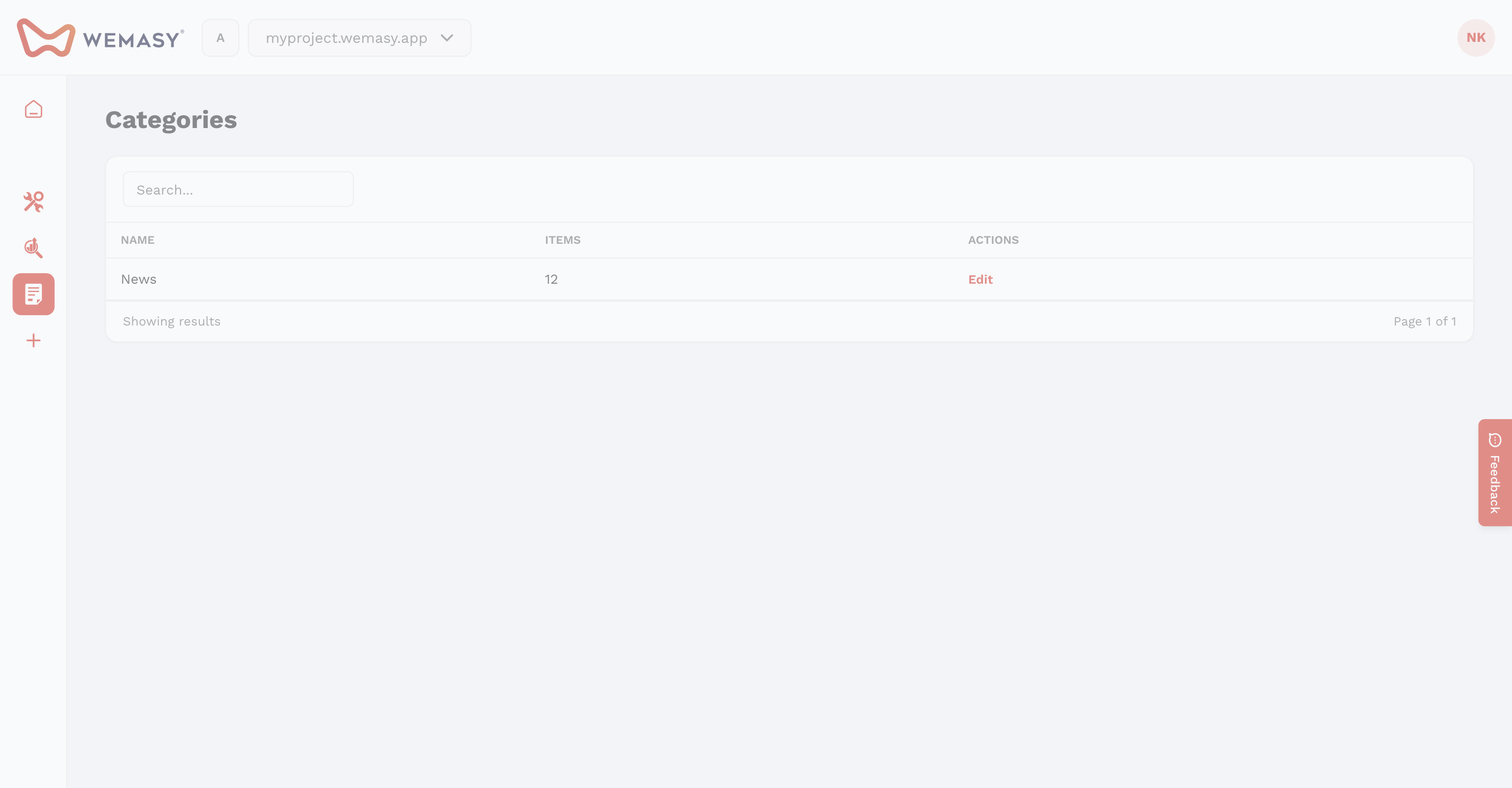
Task: Click the A workspace badge button
Action: pyautogui.click(x=220, y=37)
